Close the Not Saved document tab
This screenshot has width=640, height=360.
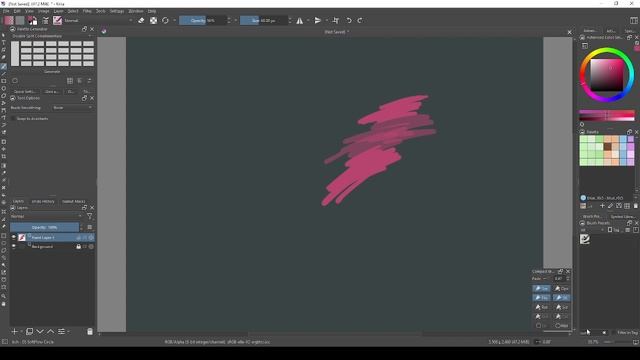[x=569, y=32]
